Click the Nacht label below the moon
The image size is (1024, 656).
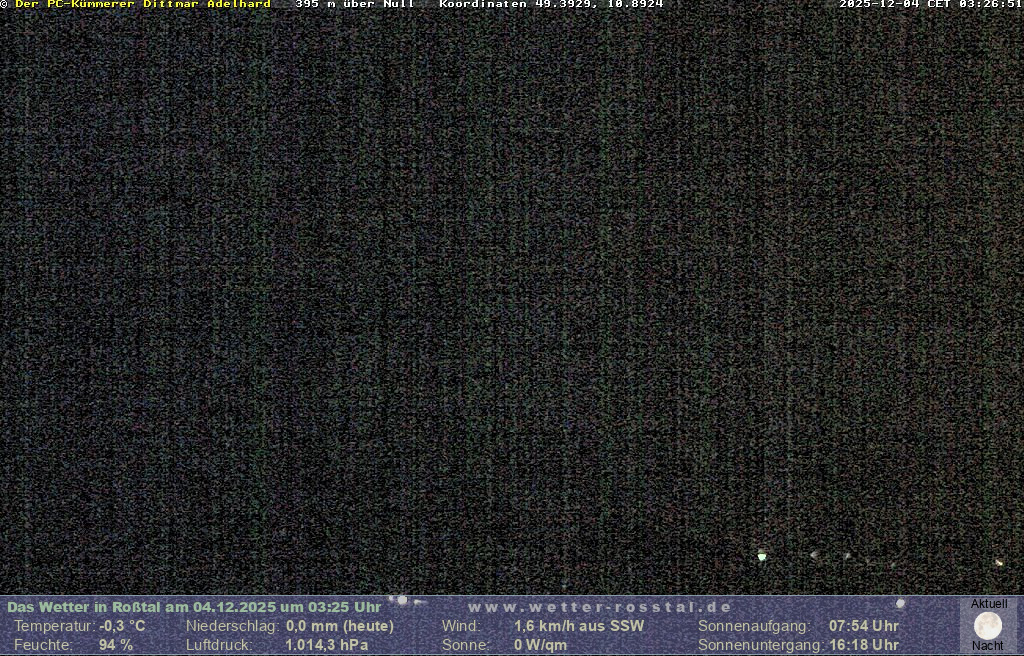[x=988, y=646]
